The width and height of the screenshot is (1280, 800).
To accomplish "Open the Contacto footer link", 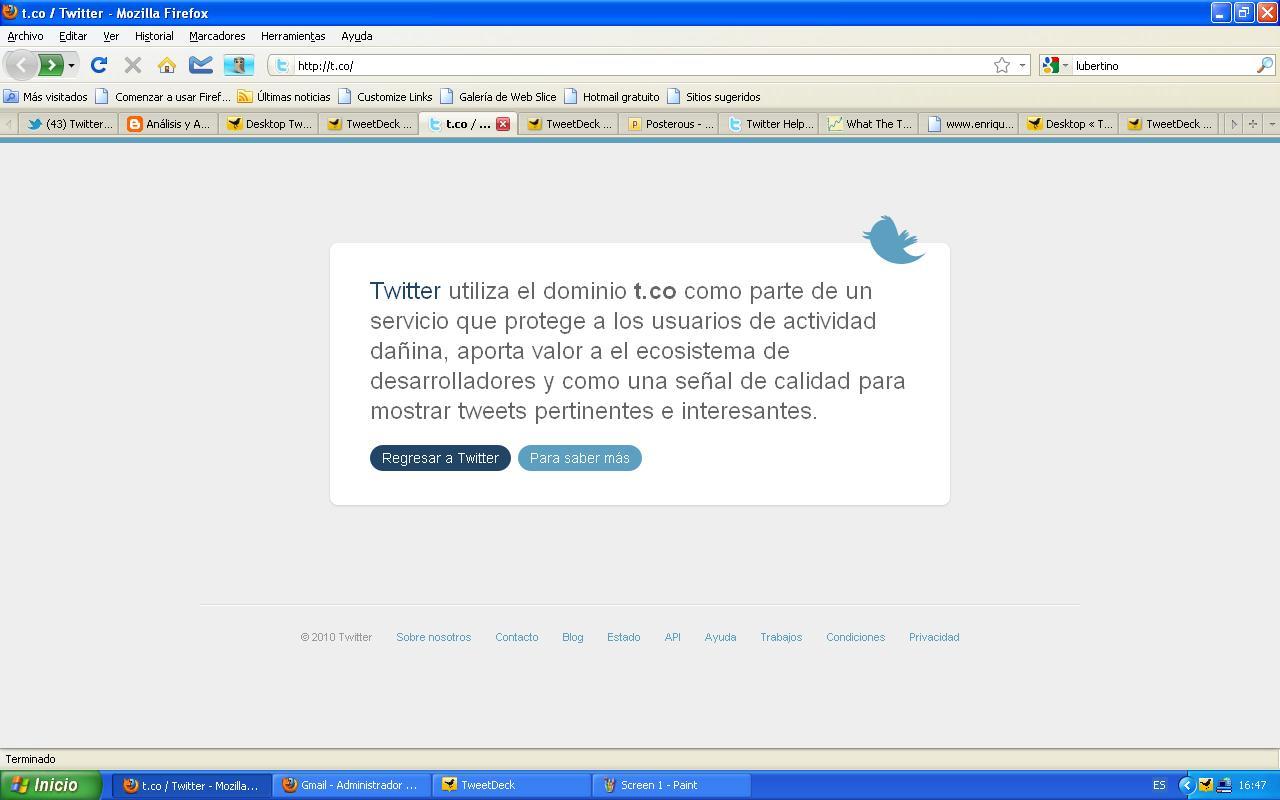I will point(517,637).
